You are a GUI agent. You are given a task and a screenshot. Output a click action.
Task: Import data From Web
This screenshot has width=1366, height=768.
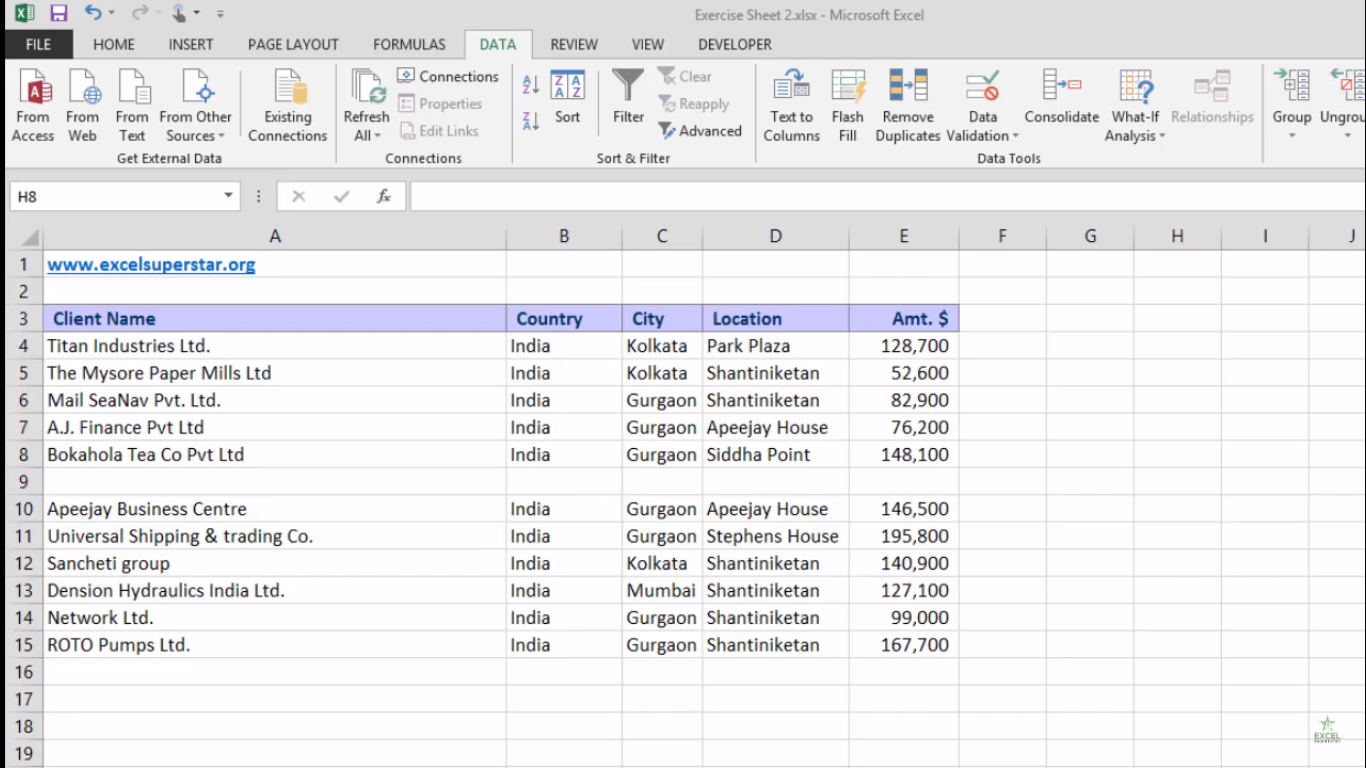83,106
